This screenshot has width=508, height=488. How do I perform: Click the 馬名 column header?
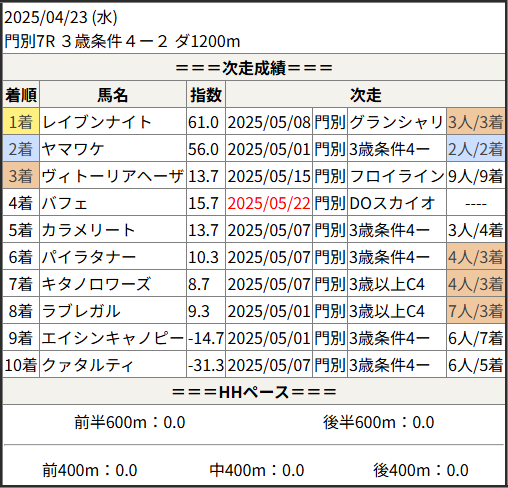[x=113, y=95]
